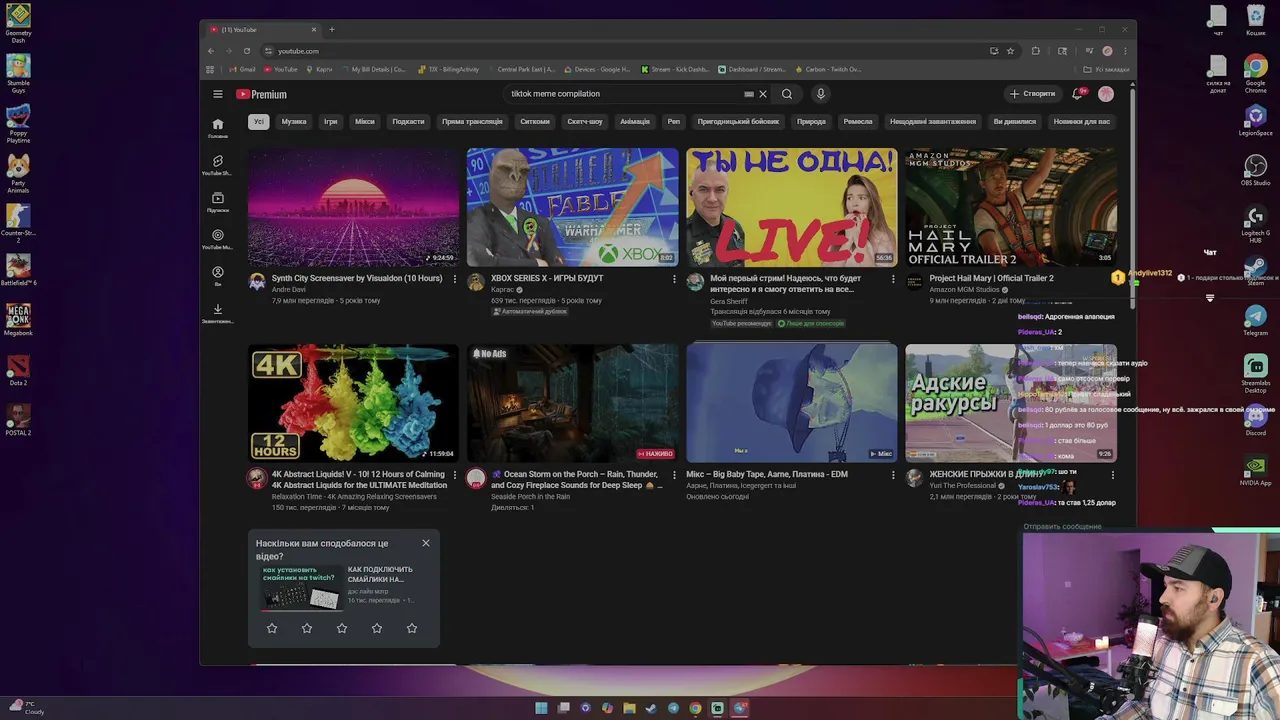Screen dimensions: 1280x720
Task: Open the Carbon - Twitch bookmark
Action: (x=826, y=70)
